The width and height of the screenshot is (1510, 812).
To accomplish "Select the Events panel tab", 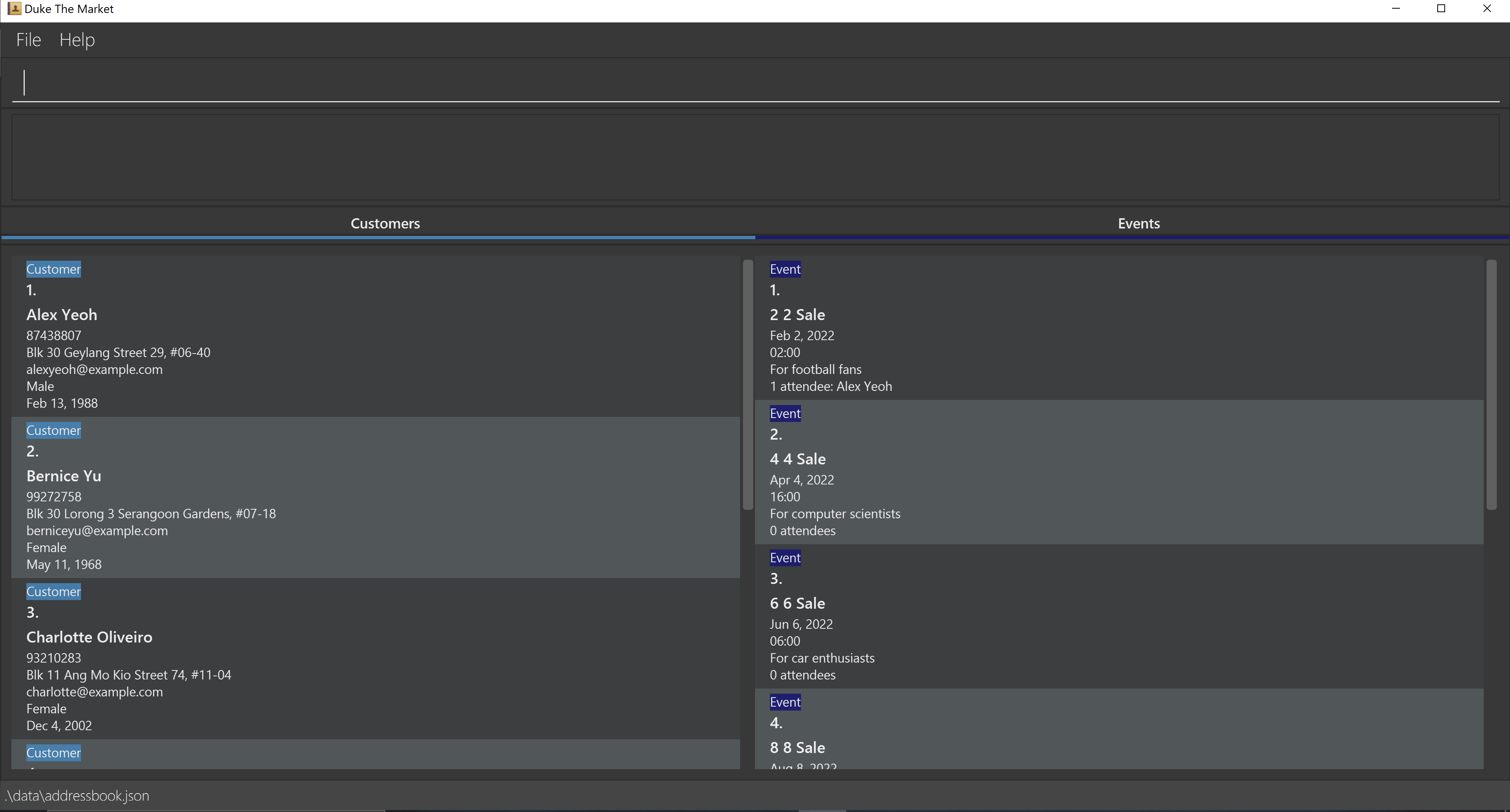I will pos(1139,223).
